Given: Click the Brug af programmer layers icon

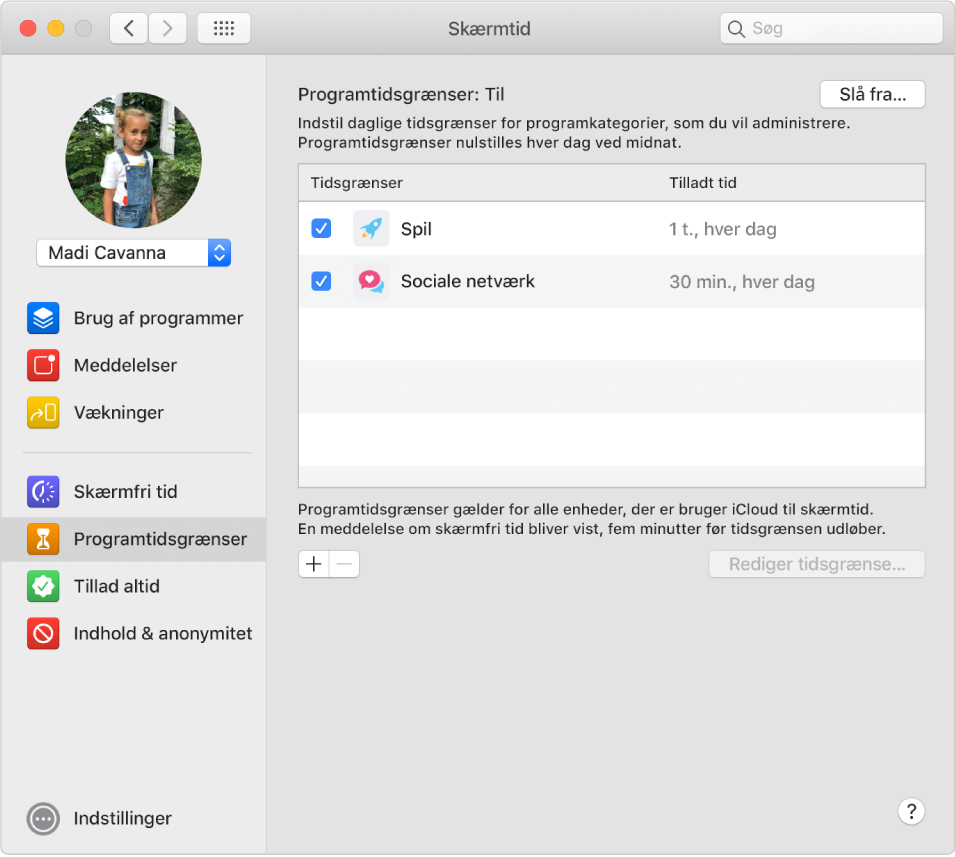Looking at the screenshot, I should (43, 318).
